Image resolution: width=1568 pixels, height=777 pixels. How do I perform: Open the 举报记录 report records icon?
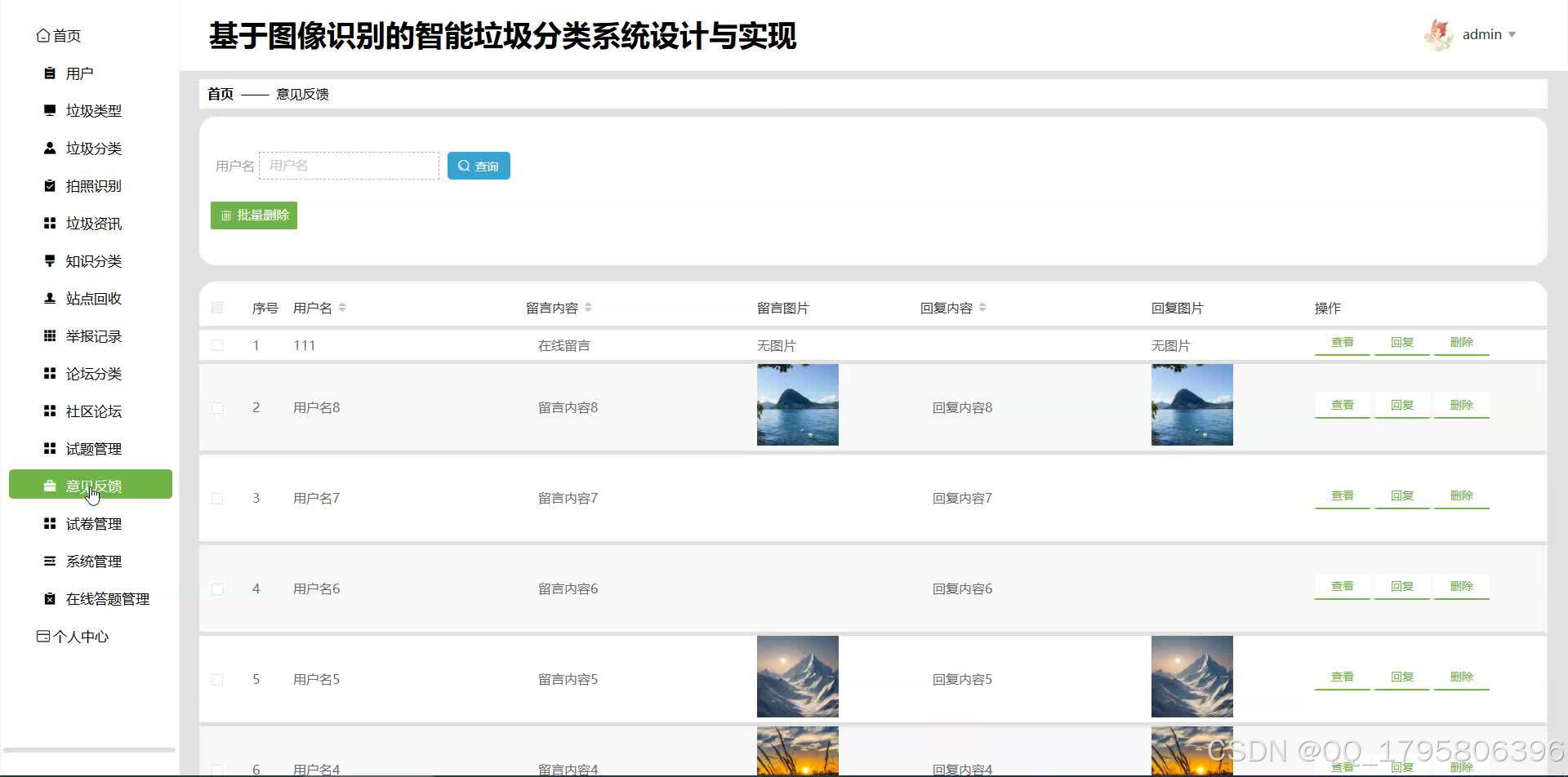click(49, 335)
